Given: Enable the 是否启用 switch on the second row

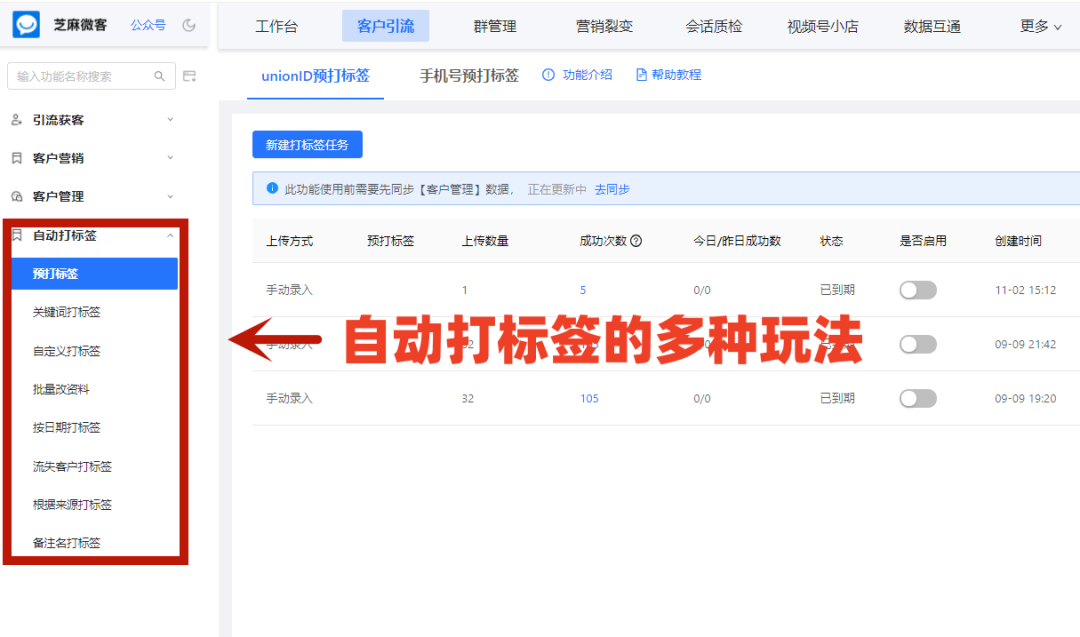Looking at the screenshot, I should pyautogui.click(x=918, y=344).
